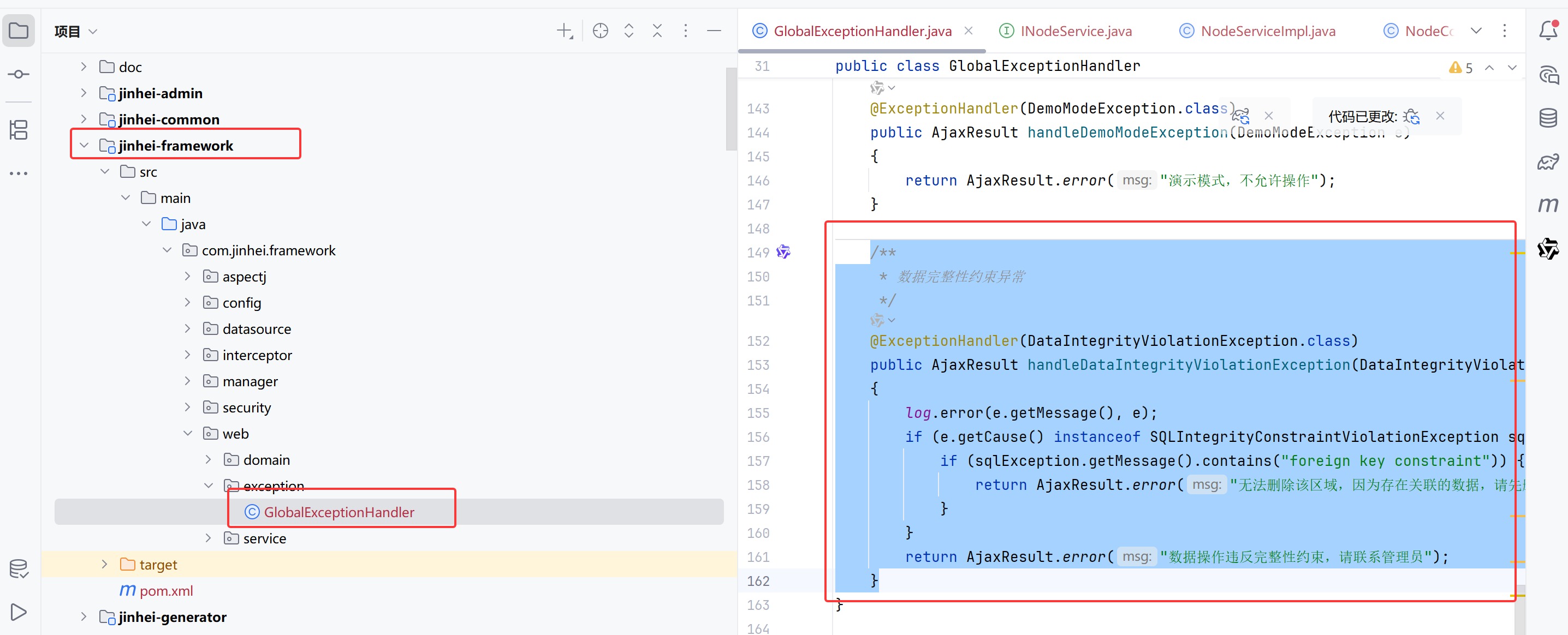
Task: Open the Project tool window folder icon
Action: click(18, 31)
